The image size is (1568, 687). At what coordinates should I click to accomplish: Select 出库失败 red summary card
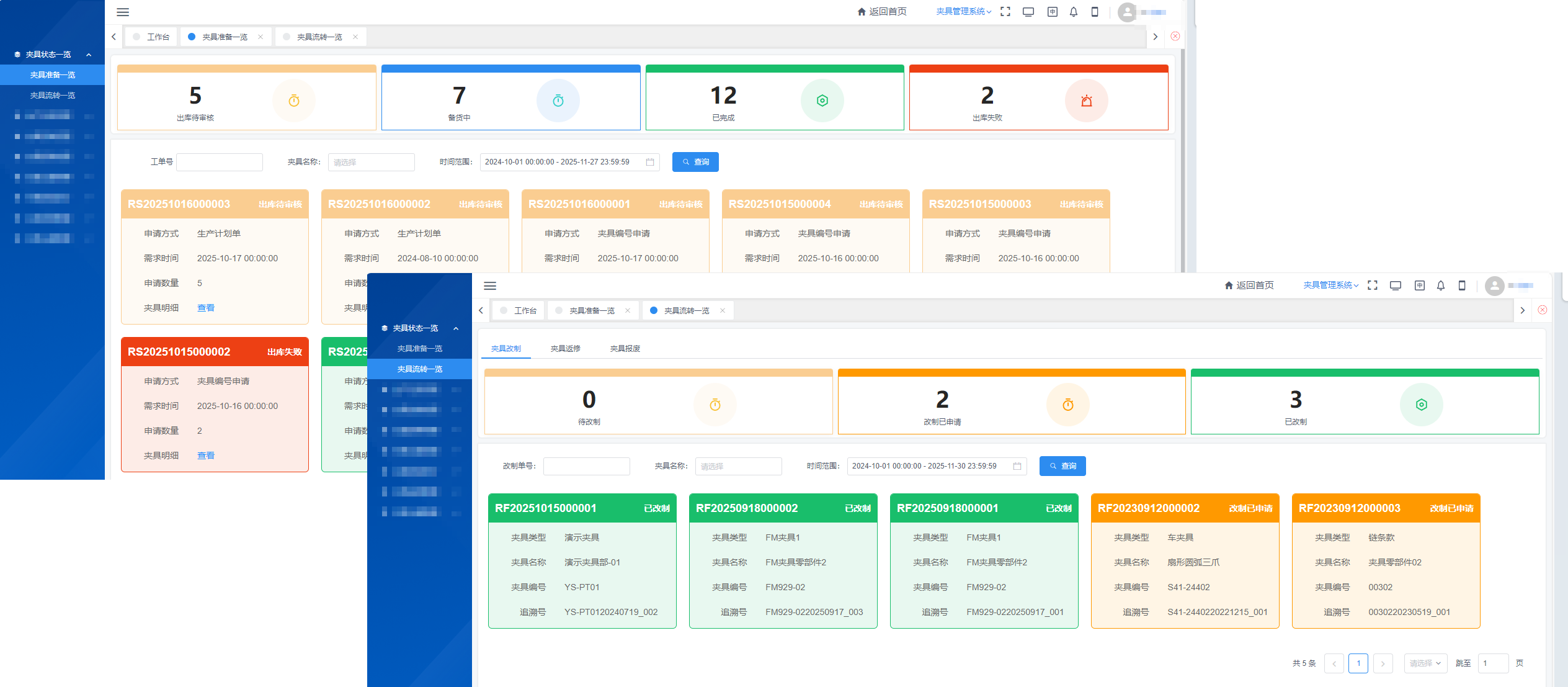point(1038,98)
